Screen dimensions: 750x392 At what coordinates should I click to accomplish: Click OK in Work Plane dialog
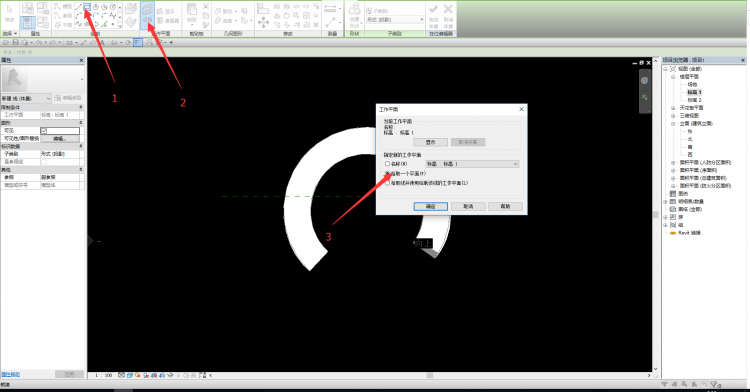(x=430, y=207)
